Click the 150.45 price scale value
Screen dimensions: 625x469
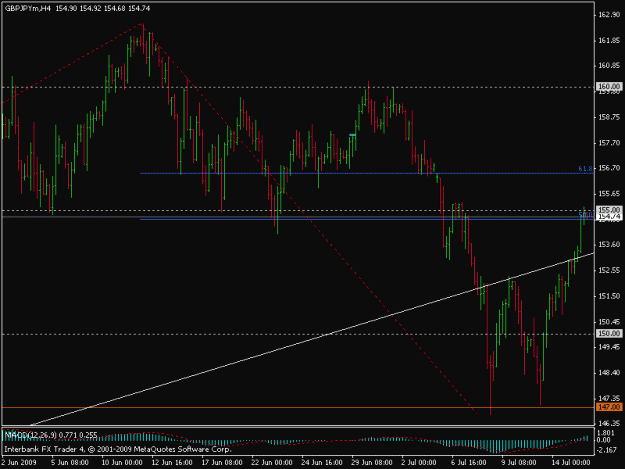tap(609, 322)
